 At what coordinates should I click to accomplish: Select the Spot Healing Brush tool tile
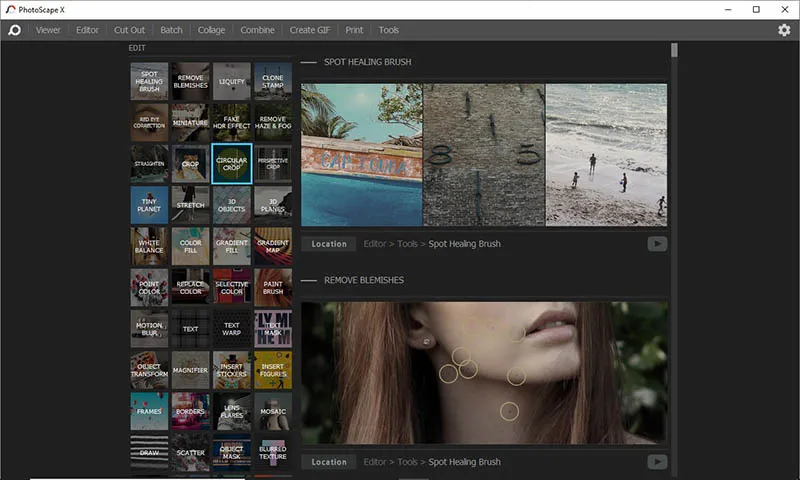pos(149,81)
